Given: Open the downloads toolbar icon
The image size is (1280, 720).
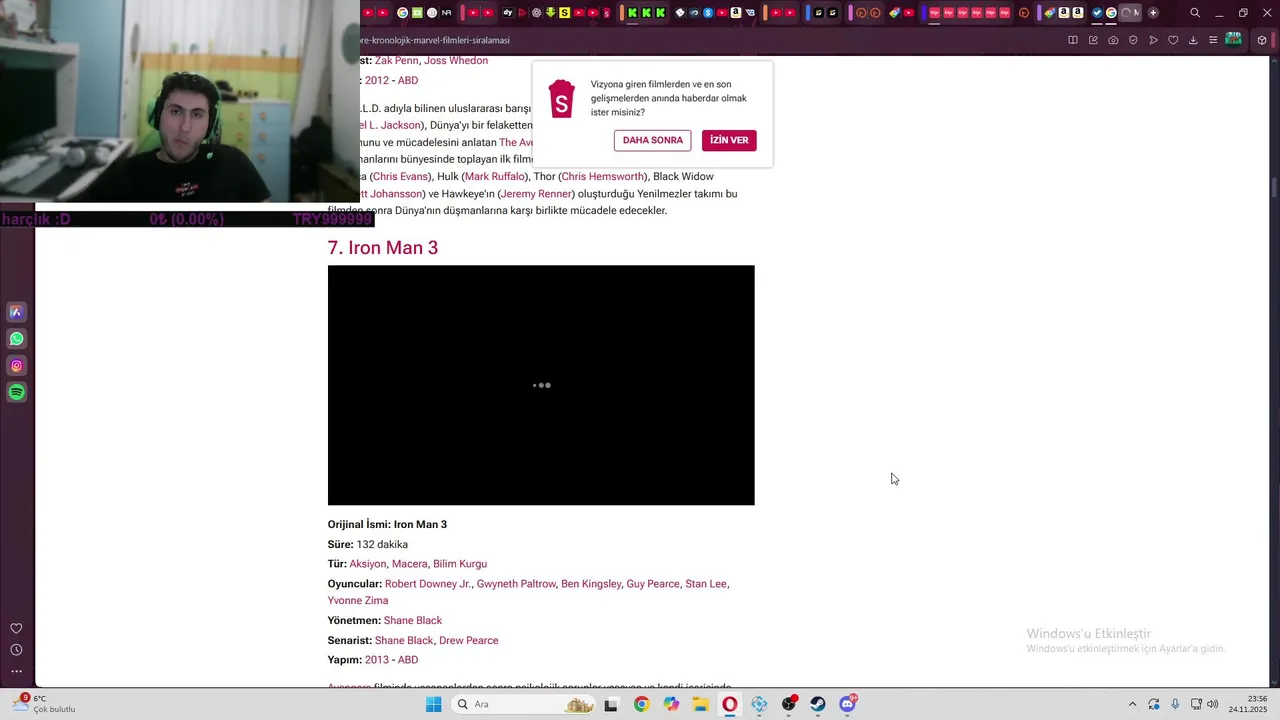Looking at the screenshot, I should pyautogui.click(x=1193, y=40).
